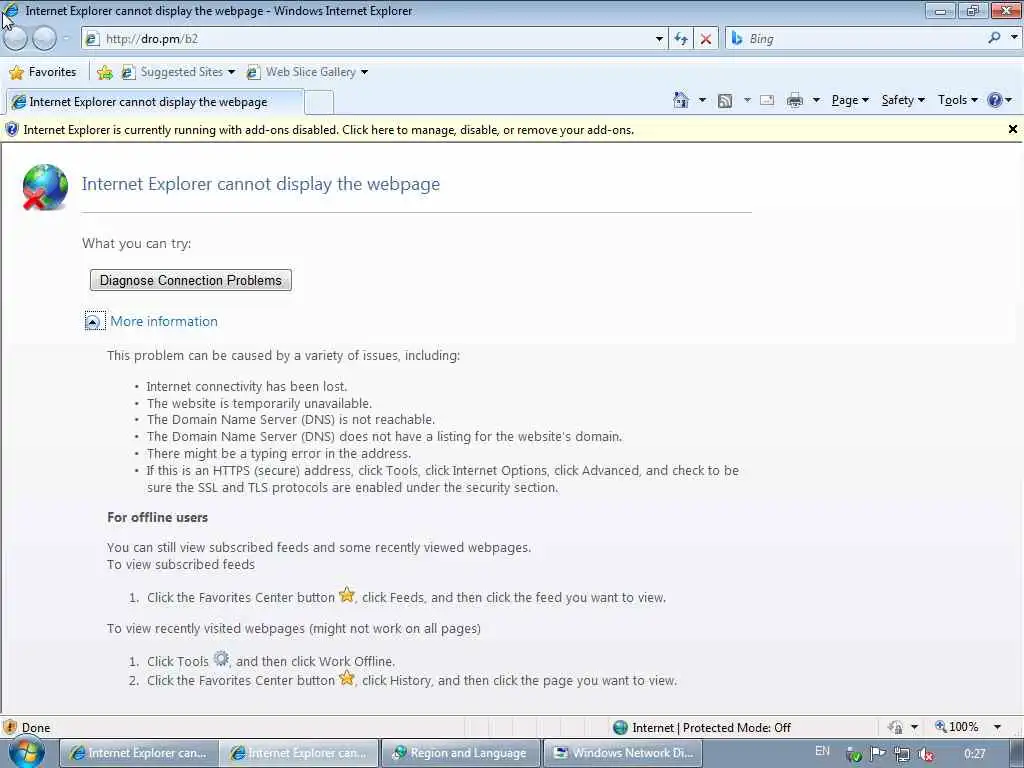
Task: Click the address bar containing dro.pm/b2
Action: point(367,39)
